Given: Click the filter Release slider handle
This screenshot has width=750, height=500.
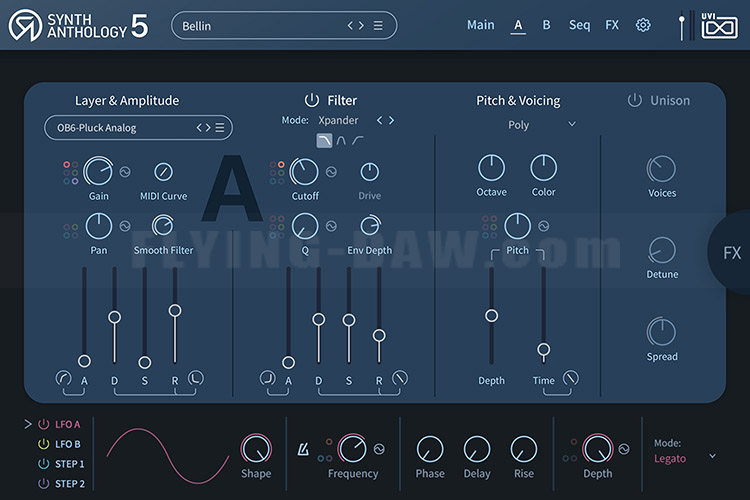Looking at the screenshot, I should (x=379, y=335).
